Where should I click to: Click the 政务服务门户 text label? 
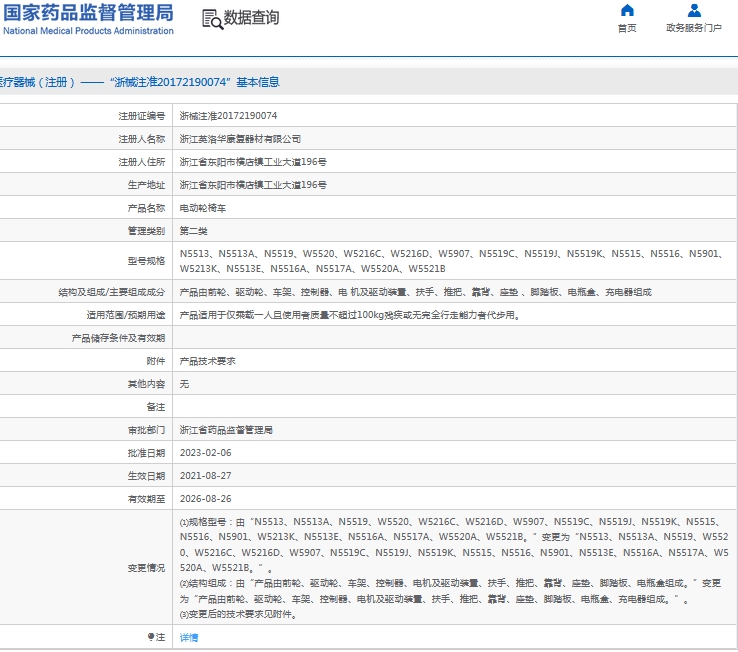(x=694, y=28)
